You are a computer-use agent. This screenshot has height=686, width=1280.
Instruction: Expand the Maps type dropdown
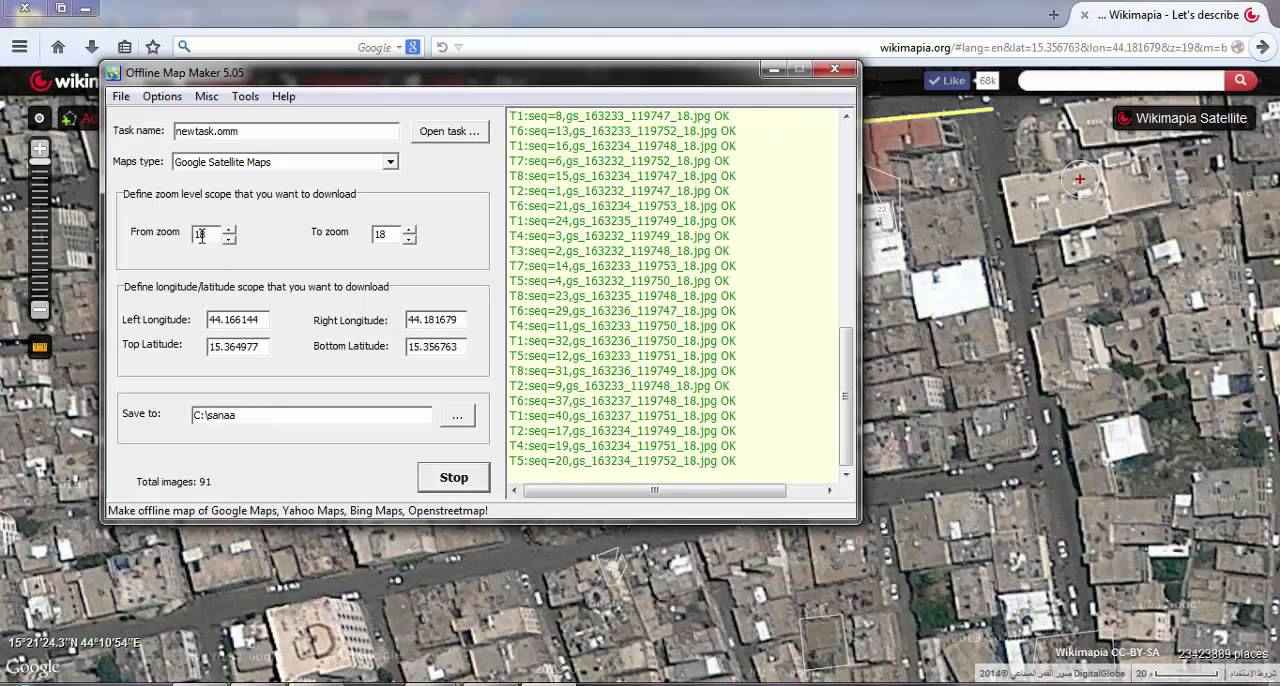[390, 162]
